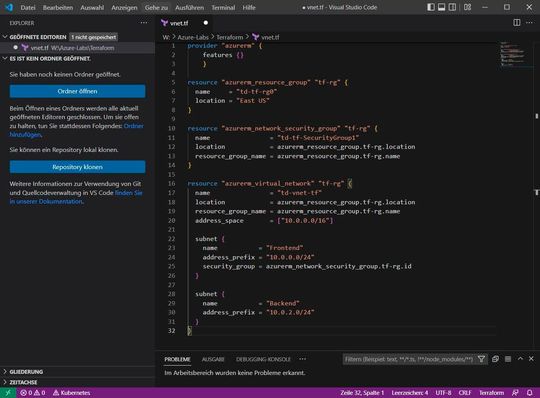Open filter options funnel icon

pyautogui.click(x=481, y=359)
